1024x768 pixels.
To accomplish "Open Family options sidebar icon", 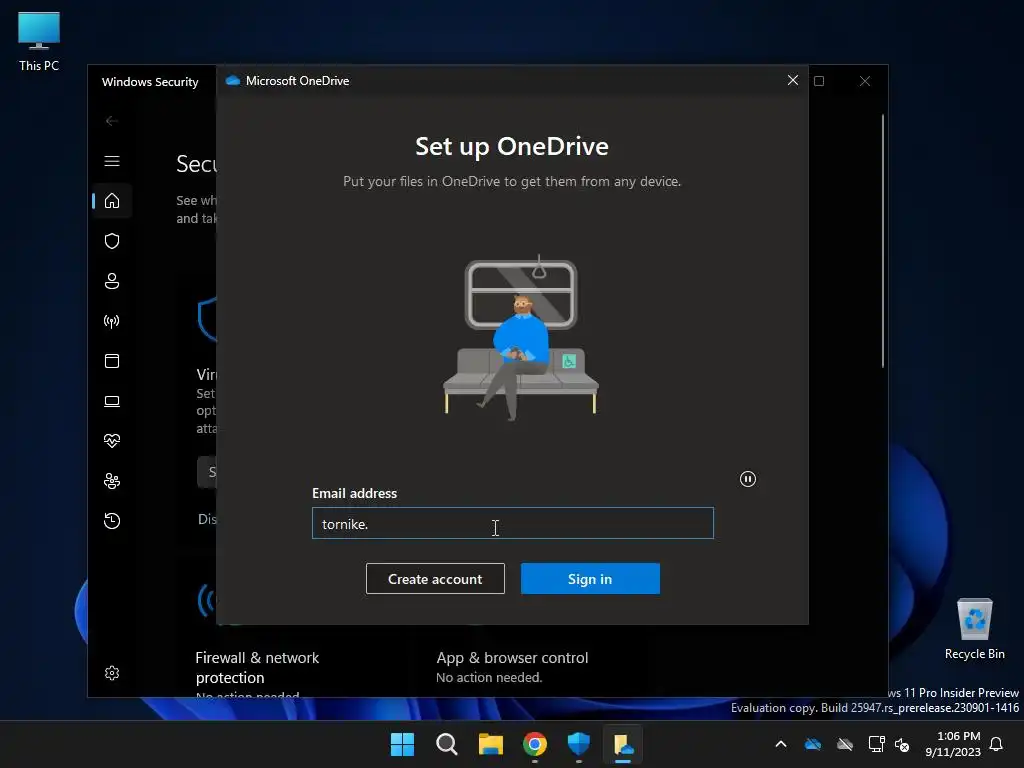I will [x=112, y=481].
